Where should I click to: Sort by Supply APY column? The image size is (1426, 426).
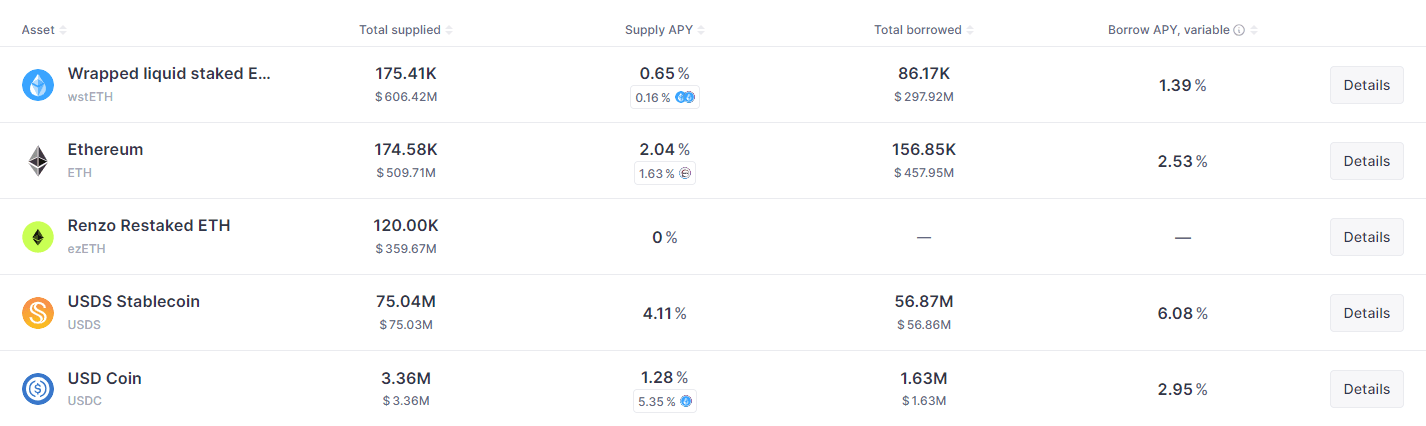664,30
